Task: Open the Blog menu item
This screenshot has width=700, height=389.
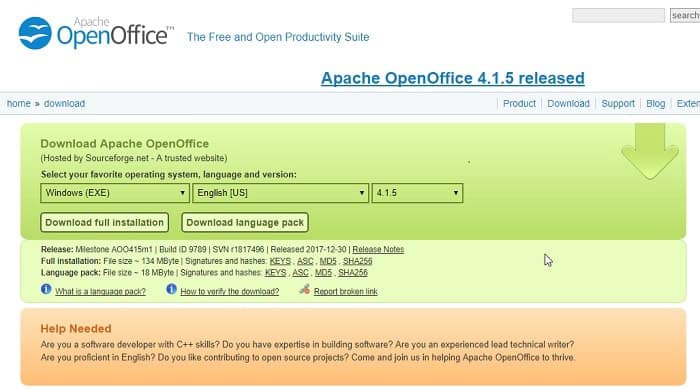Action: coord(655,104)
